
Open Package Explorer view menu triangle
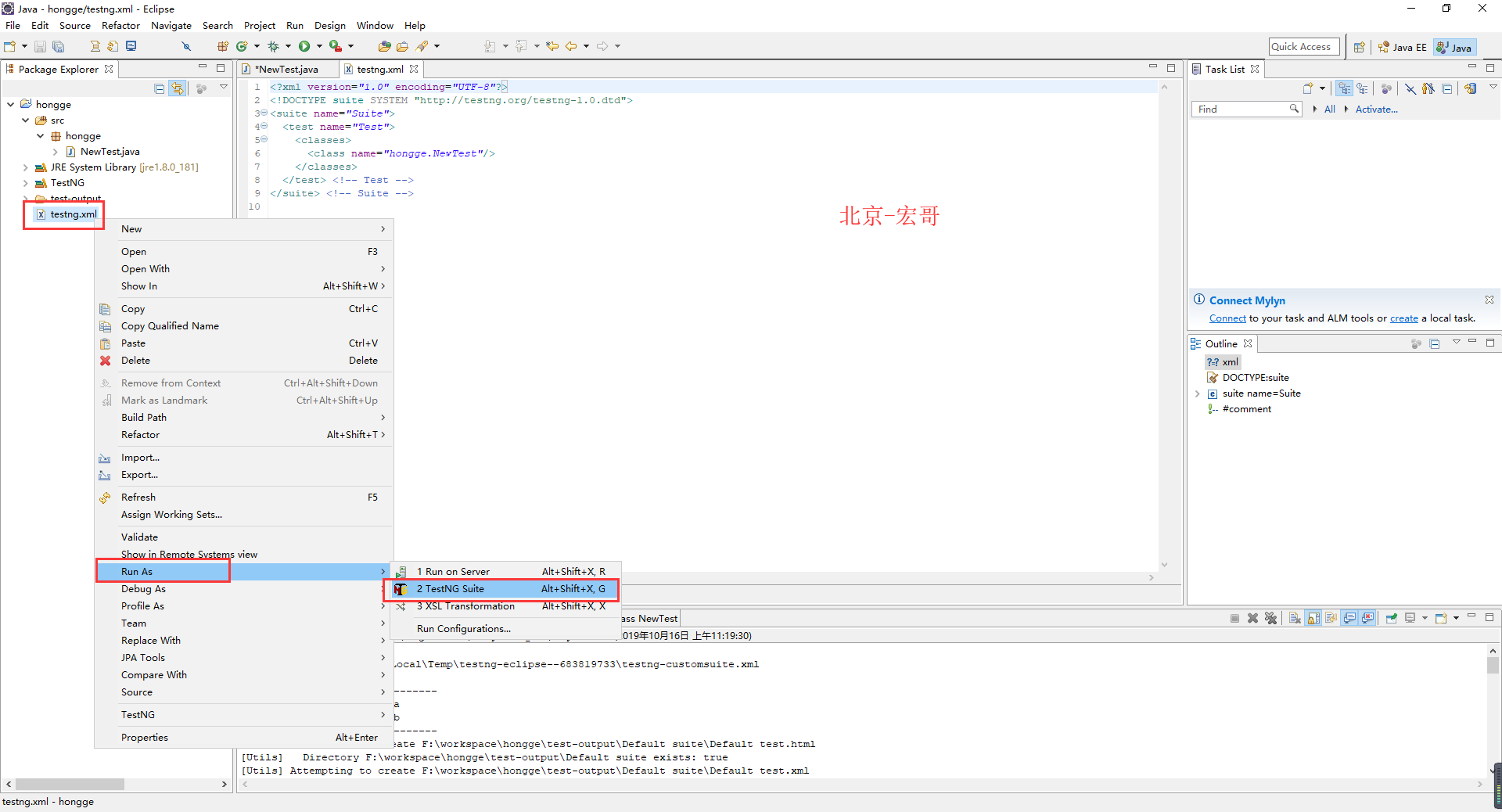pos(224,87)
